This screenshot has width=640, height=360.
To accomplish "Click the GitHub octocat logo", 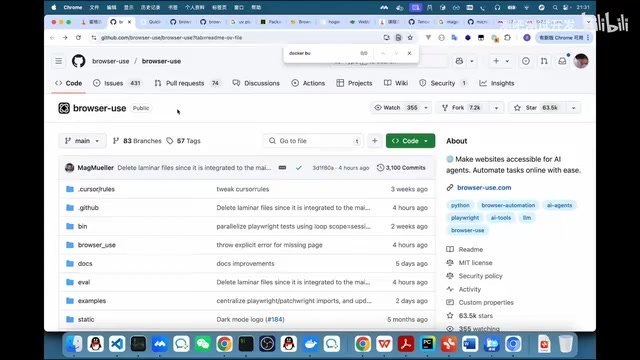I will click(x=79, y=61).
